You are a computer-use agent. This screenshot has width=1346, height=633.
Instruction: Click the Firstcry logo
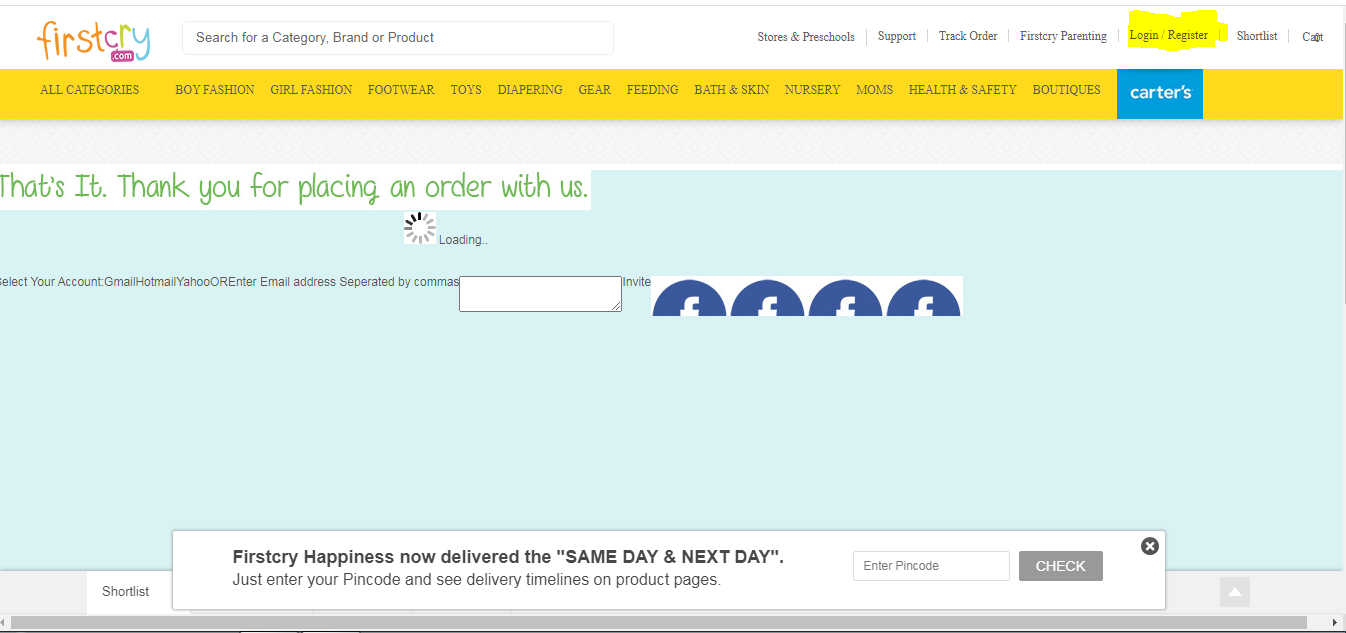click(x=93, y=40)
